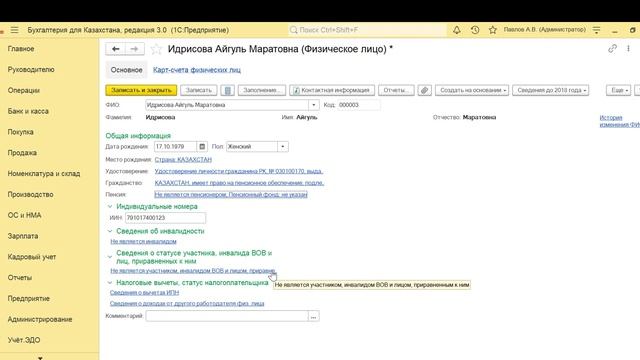The width and height of the screenshot is (640, 360).
Task: Open the Продажа section
Action: click(22, 153)
